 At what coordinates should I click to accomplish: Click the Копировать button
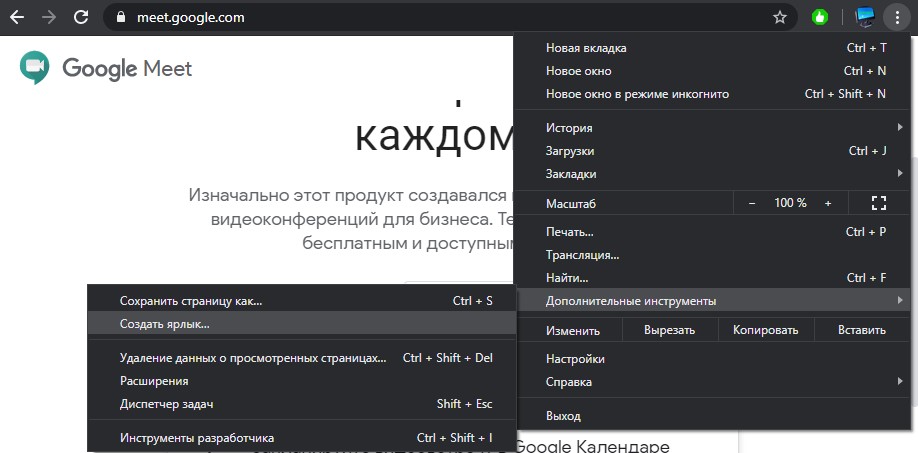click(765, 330)
